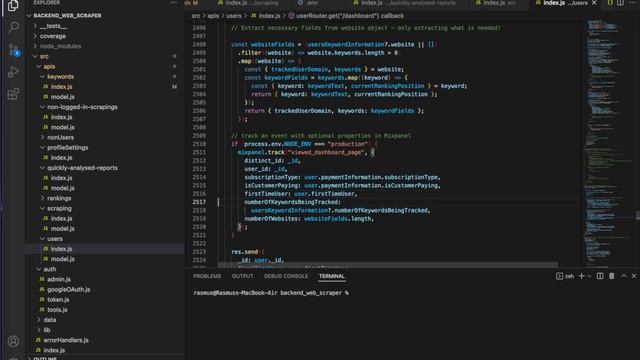Switch to index.js quickly-analysed-reports editor tab

click(x=404, y=3)
